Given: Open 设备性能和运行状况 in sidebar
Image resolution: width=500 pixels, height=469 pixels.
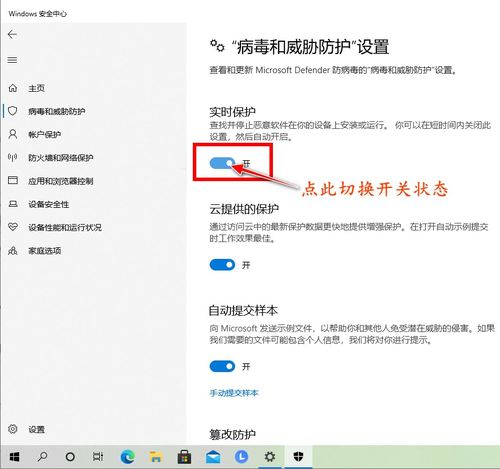Looking at the screenshot, I should [x=65, y=227].
